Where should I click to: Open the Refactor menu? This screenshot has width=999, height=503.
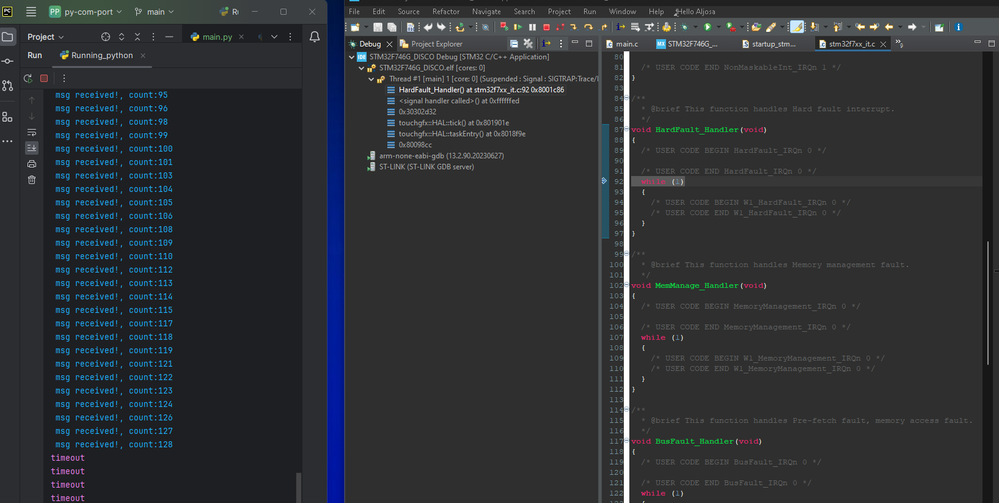click(446, 11)
